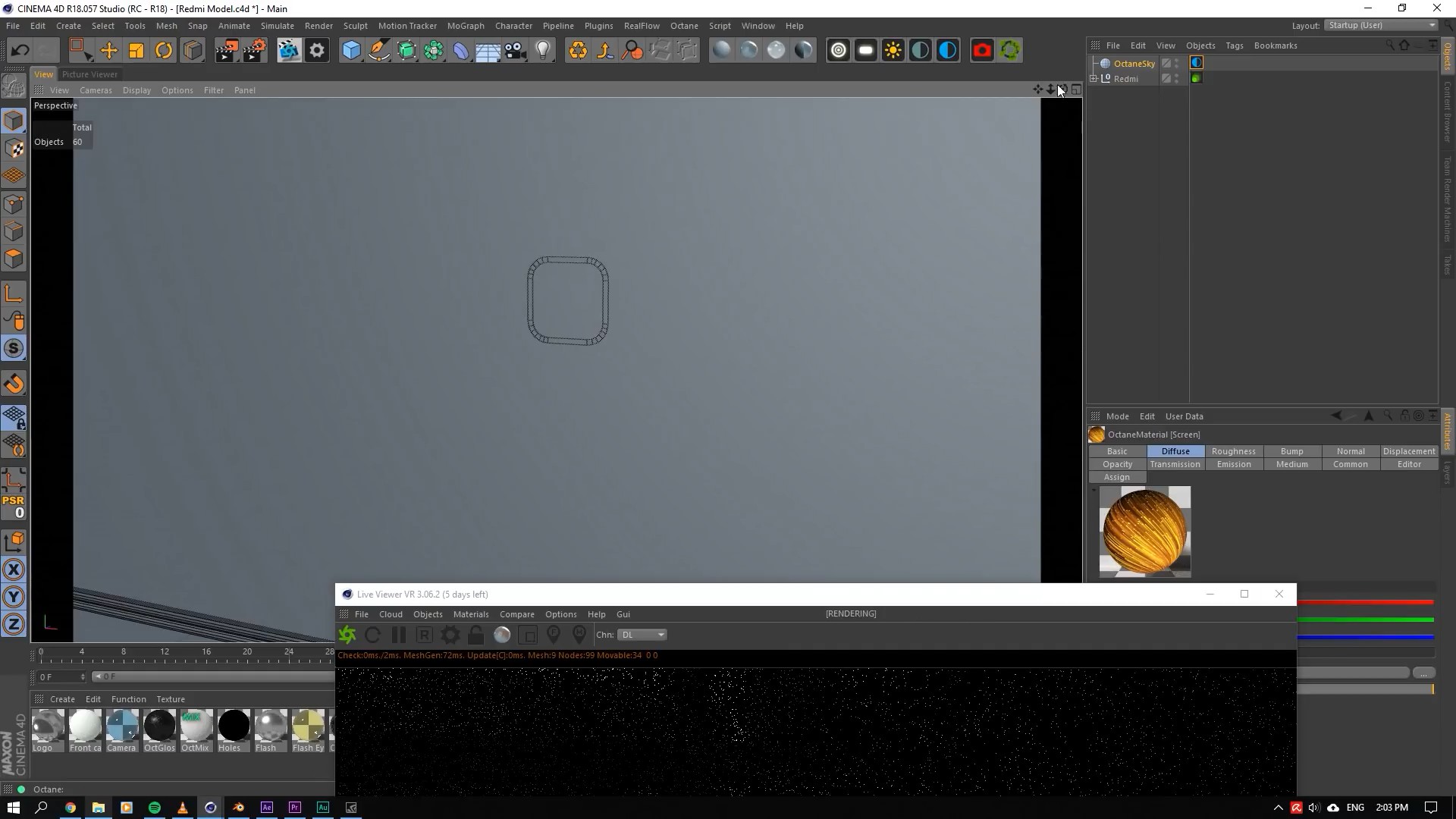The height and width of the screenshot is (819, 1456).
Task: Select the Move tool in top toolbar
Action: coord(108,51)
